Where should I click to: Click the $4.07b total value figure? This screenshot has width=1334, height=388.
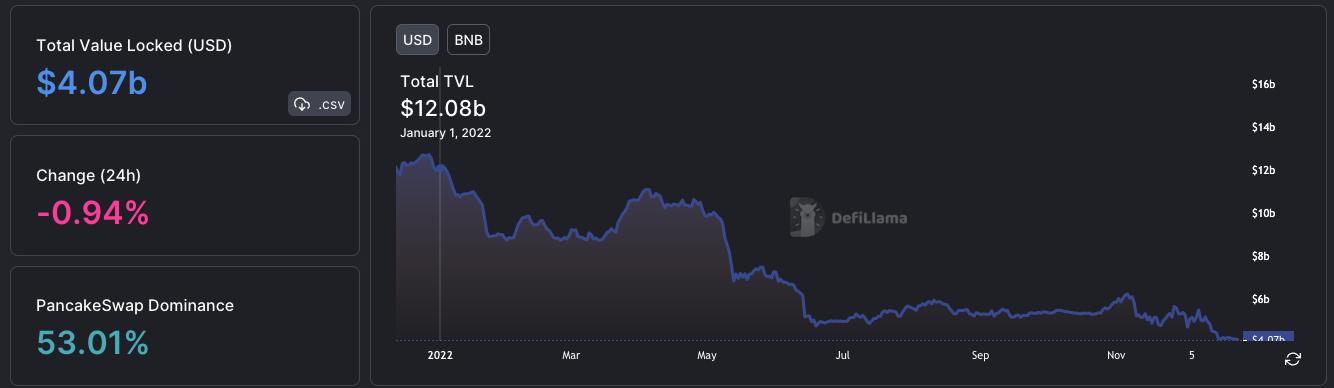92,82
